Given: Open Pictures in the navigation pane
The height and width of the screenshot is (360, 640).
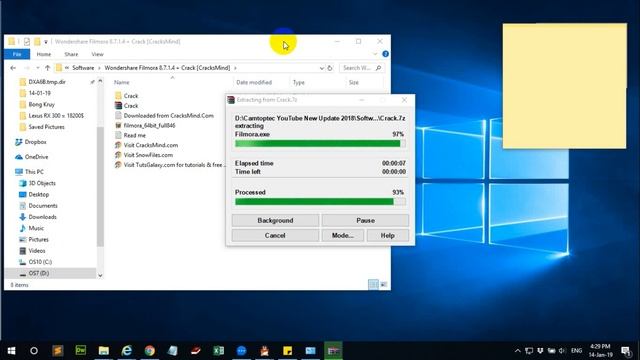Looking at the screenshot, I should point(38,240).
